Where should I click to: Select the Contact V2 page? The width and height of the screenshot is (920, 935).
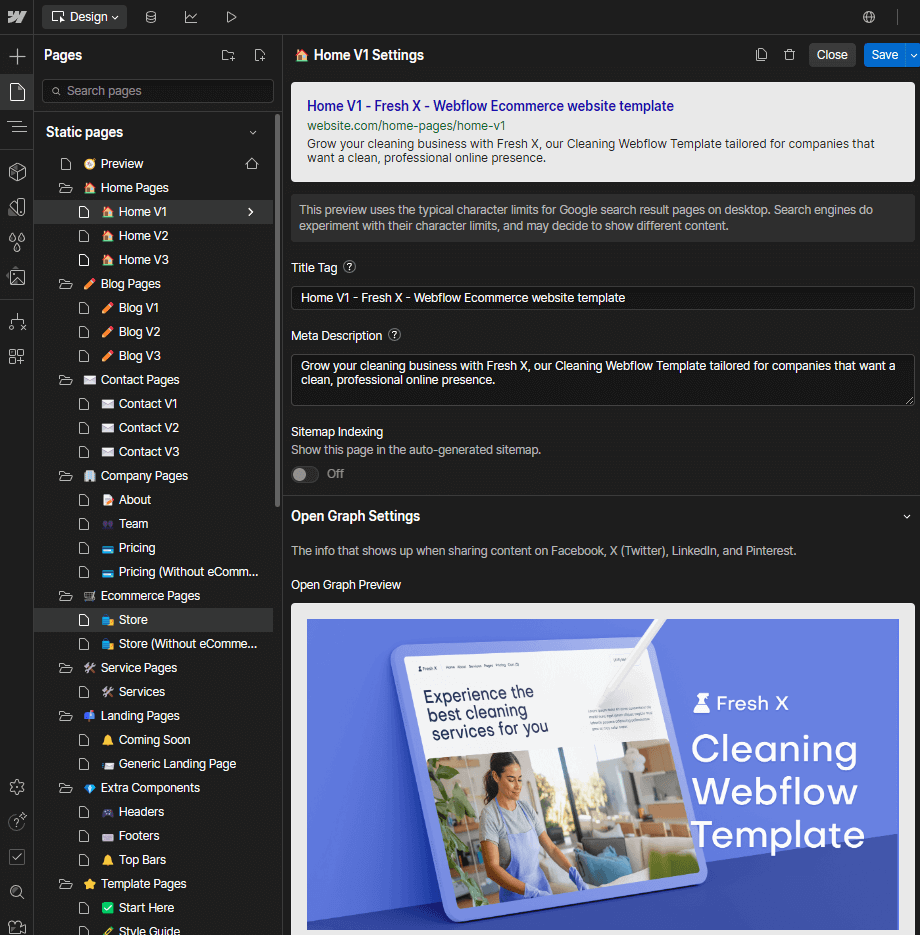[154, 428]
